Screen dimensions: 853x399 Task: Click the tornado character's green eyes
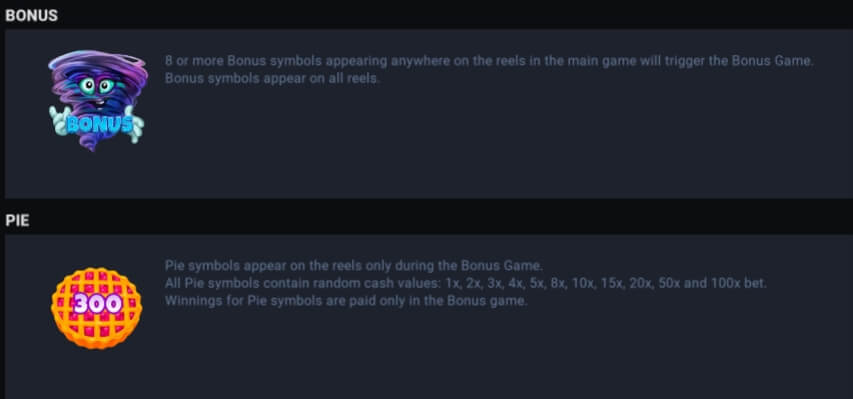(97, 85)
